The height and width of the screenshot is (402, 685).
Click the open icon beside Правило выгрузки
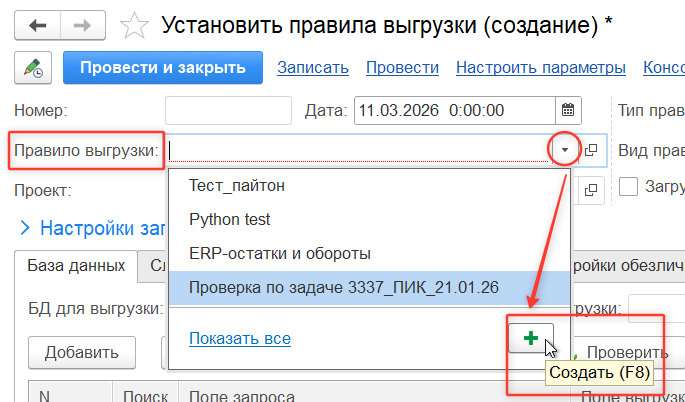591,150
